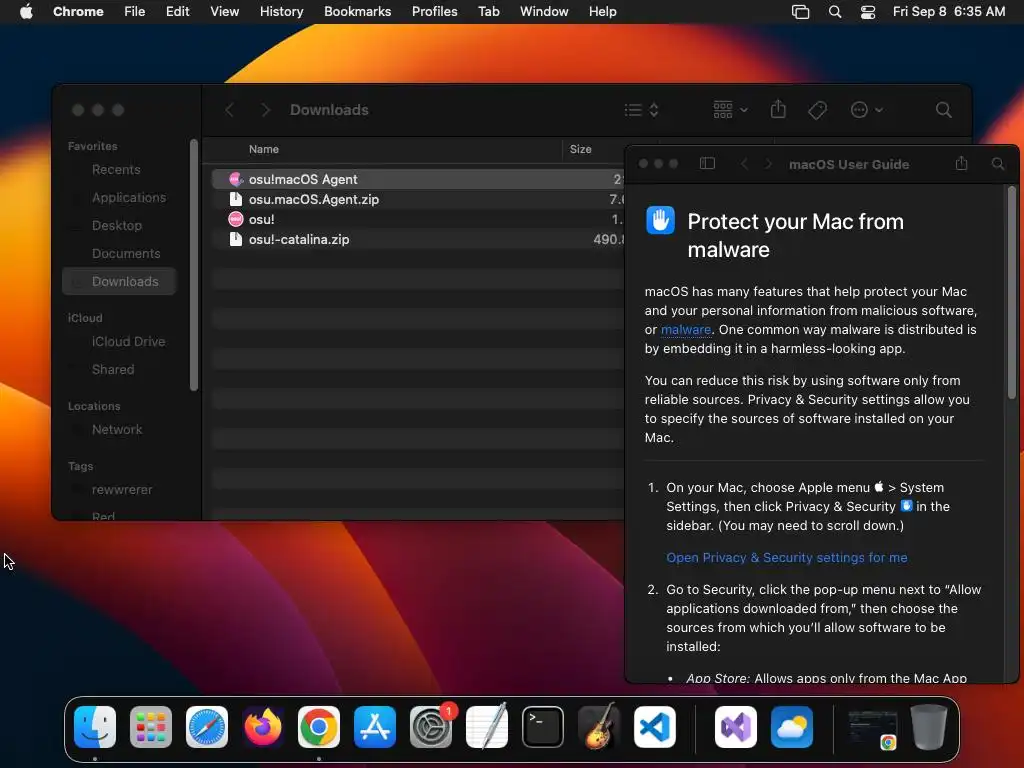Select Network in Finder sidebar
Viewport: 1024px width, 768px height.
tap(116, 429)
